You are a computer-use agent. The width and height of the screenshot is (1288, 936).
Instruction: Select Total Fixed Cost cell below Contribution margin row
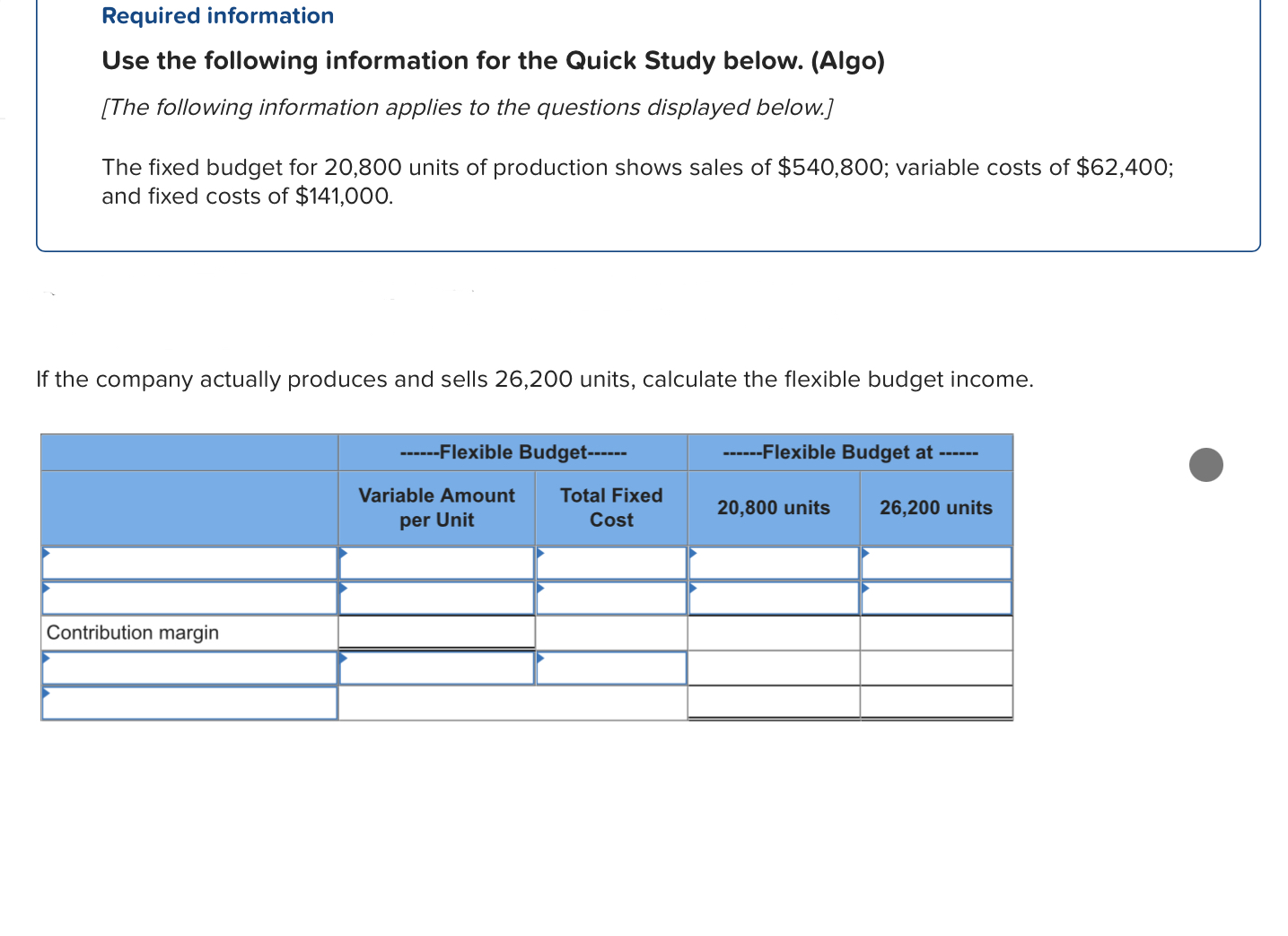tap(611, 668)
